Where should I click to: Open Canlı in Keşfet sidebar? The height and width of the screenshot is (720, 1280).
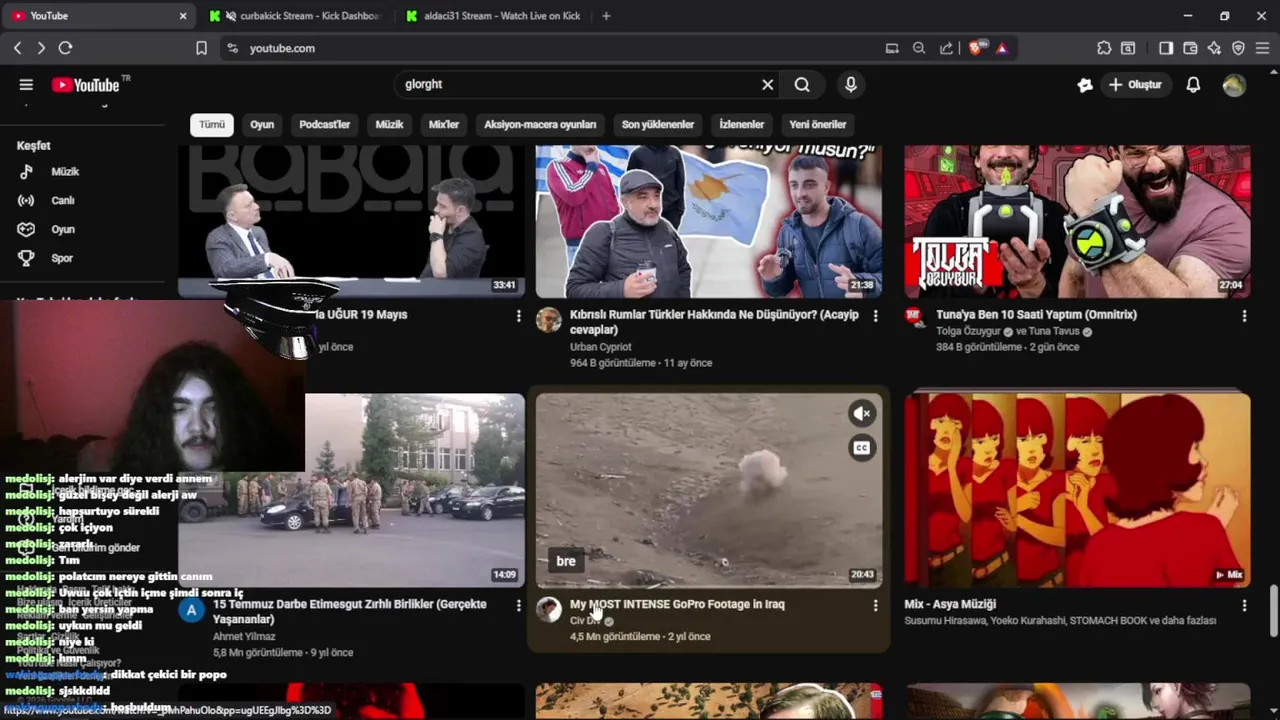point(63,201)
